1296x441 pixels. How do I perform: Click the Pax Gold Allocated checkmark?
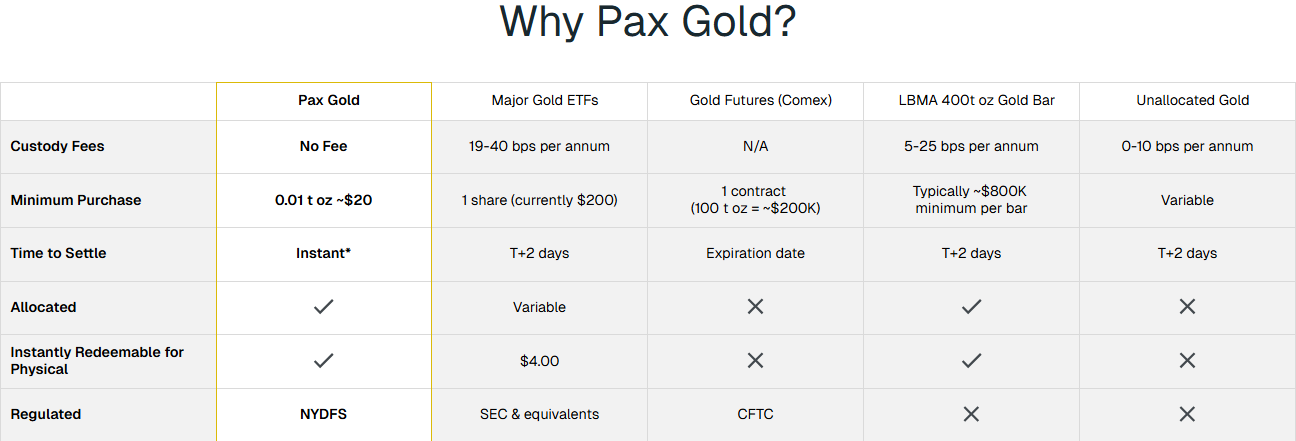point(323,307)
